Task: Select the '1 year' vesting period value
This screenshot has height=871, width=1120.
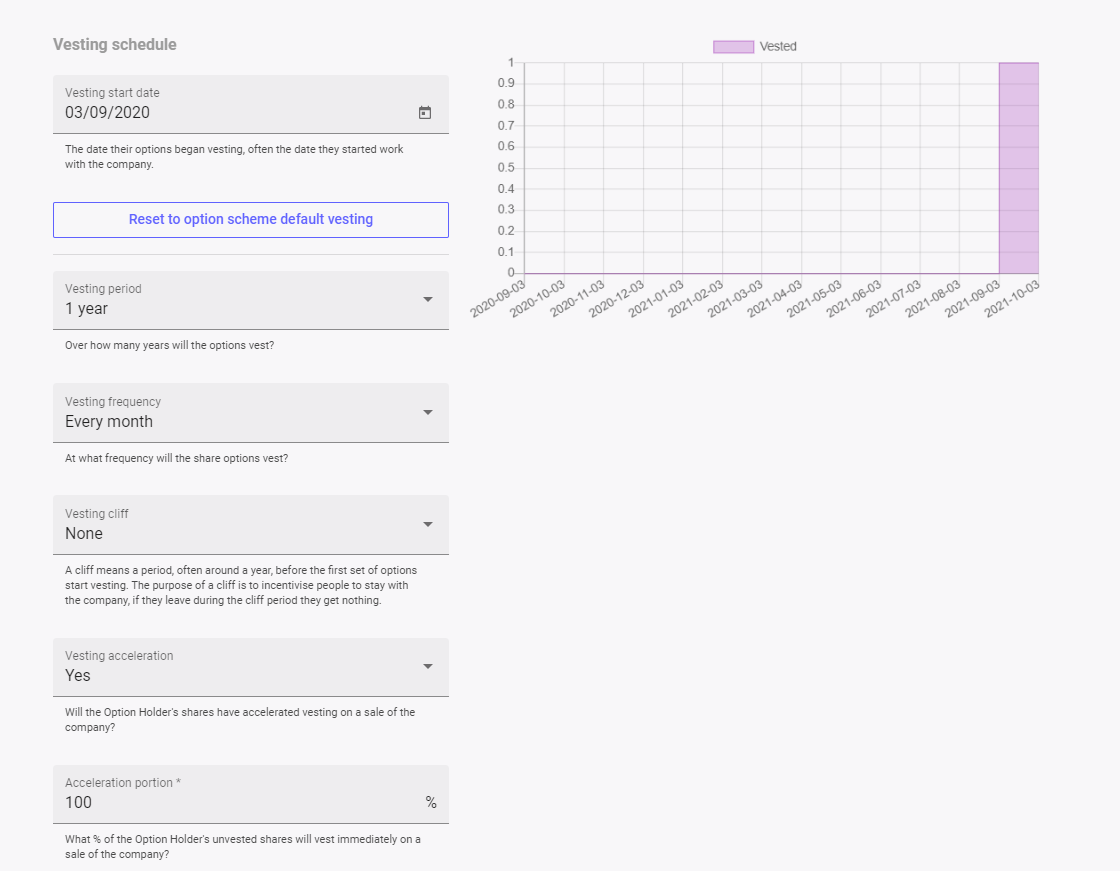Action: (x=87, y=309)
